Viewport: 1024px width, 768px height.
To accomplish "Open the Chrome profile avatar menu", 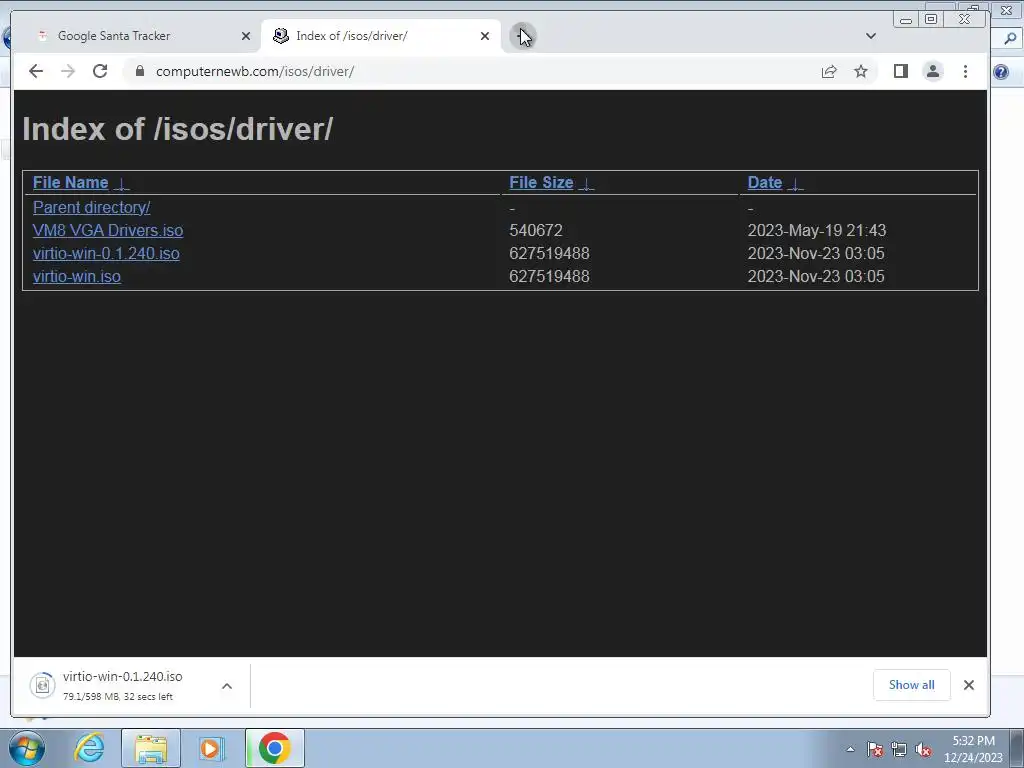I will (x=933, y=71).
